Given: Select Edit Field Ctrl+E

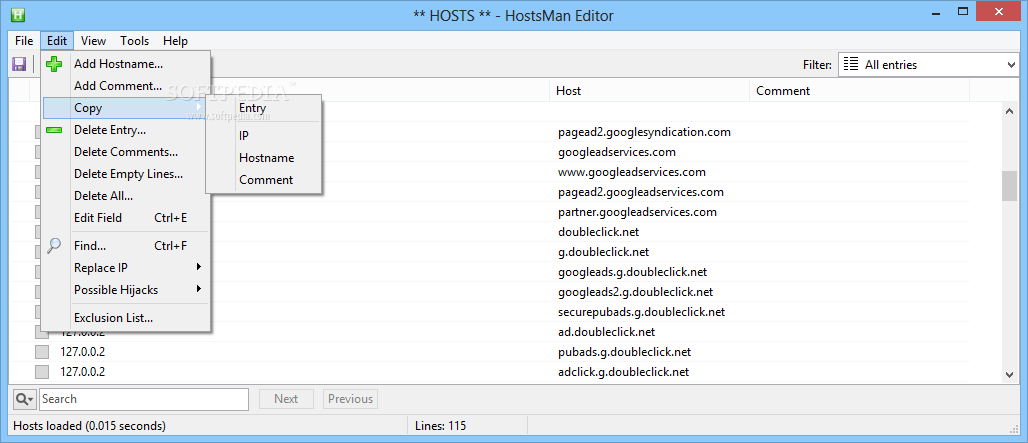Looking at the screenshot, I should (125, 218).
